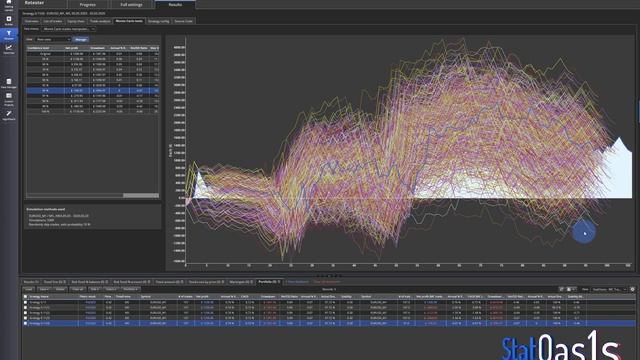Image resolution: width=640 pixels, height=360 pixels.
Task: Expand the databank View dropdown at right
Action: coord(609,289)
